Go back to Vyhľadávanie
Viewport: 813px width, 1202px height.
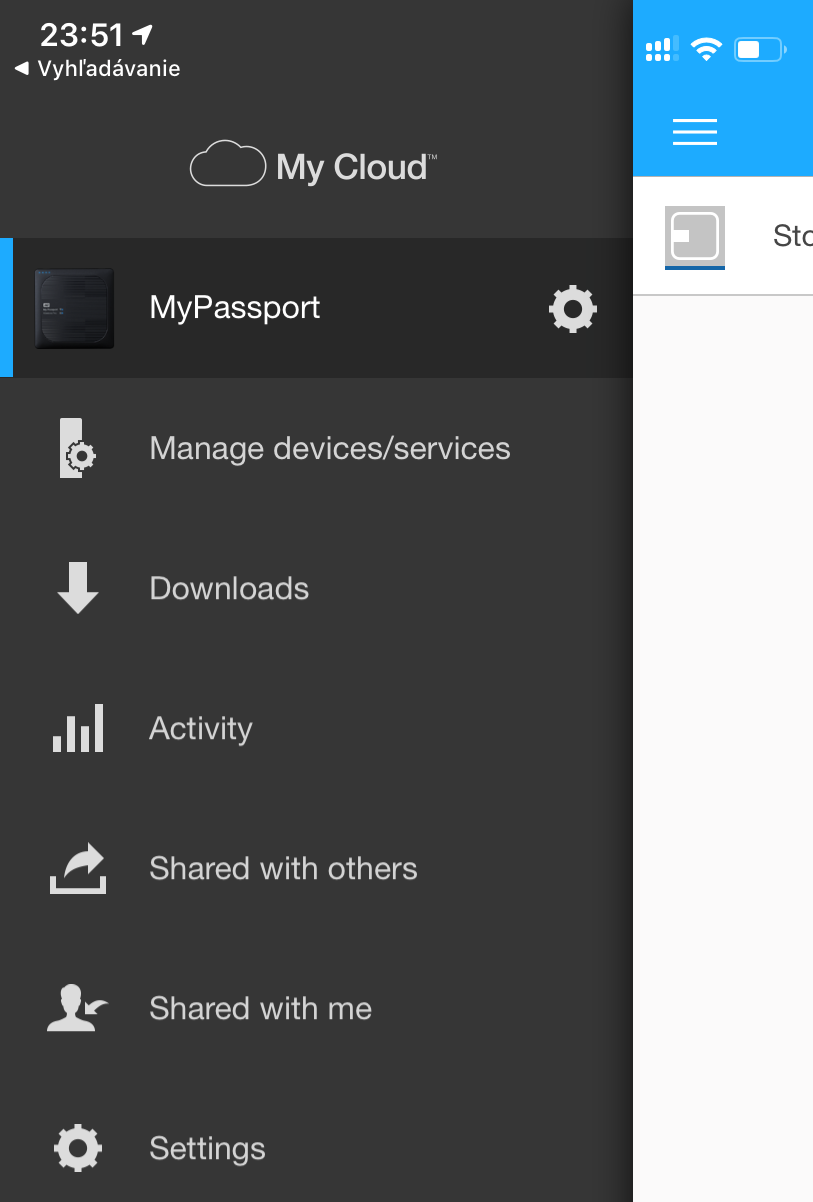pyautogui.click(x=98, y=69)
